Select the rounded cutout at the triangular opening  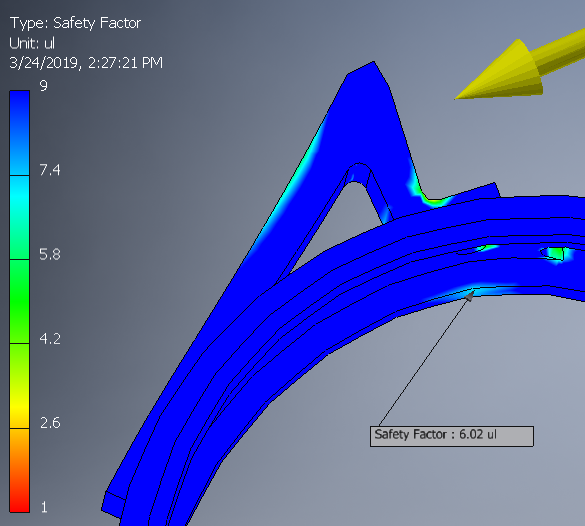click(359, 173)
